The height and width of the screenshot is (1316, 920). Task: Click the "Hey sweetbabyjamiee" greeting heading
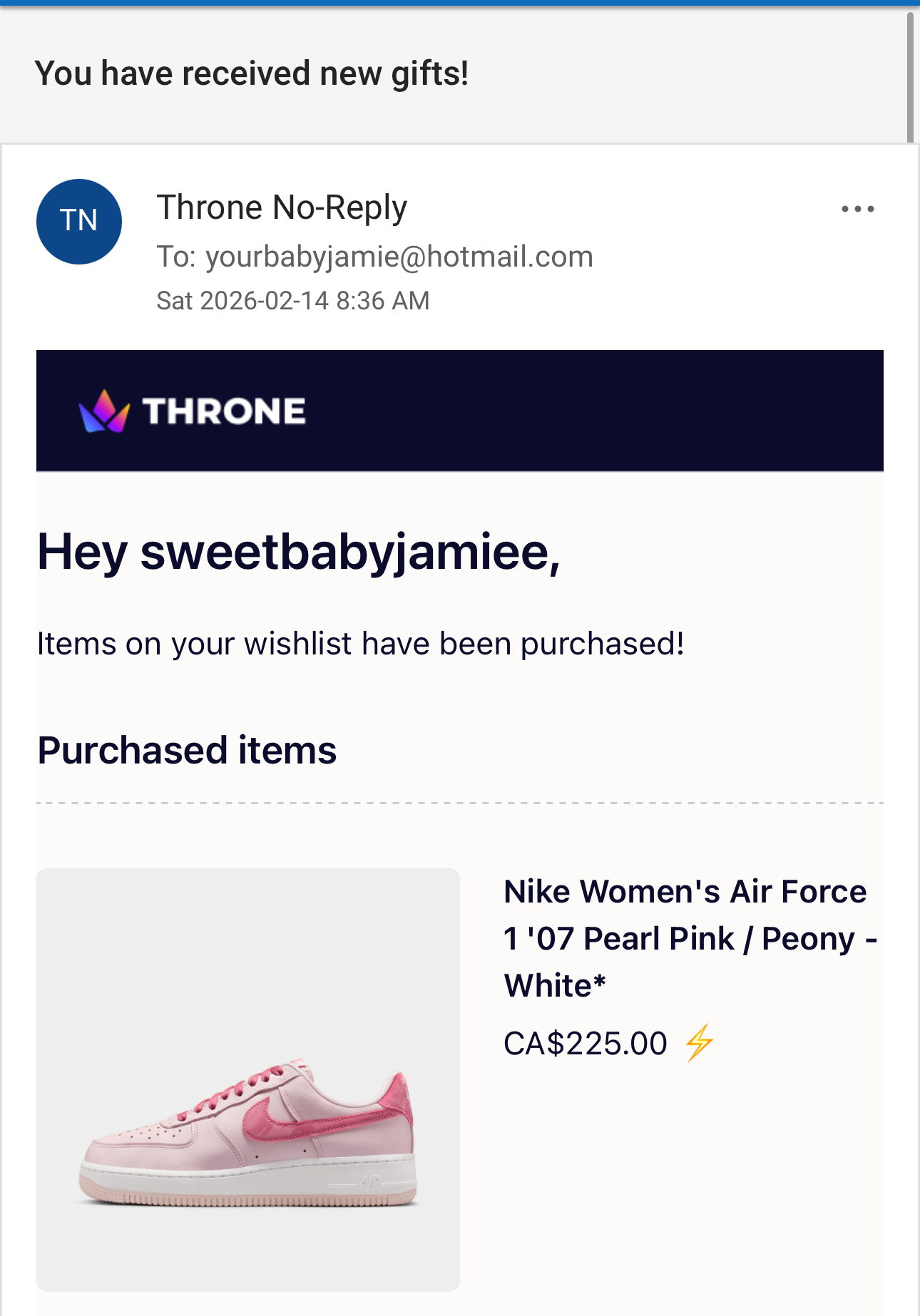(299, 552)
